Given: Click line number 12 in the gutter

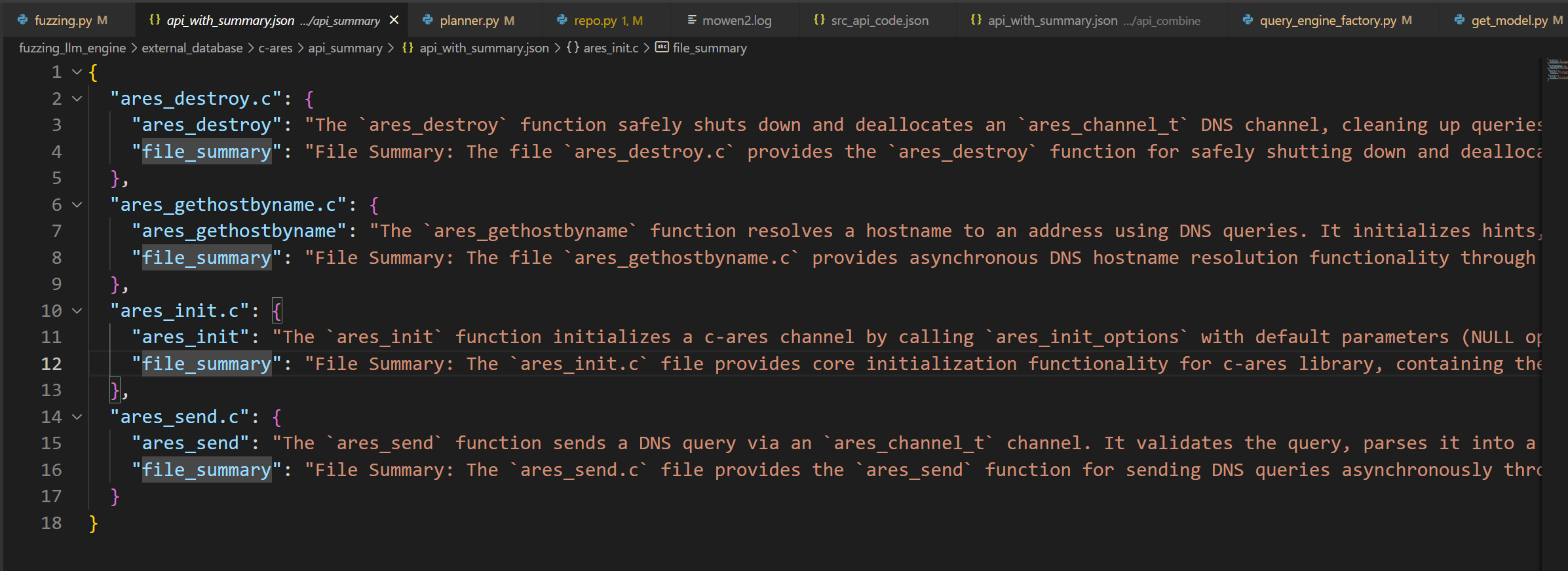Looking at the screenshot, I should pyautogui.click(x=51, y=364).
